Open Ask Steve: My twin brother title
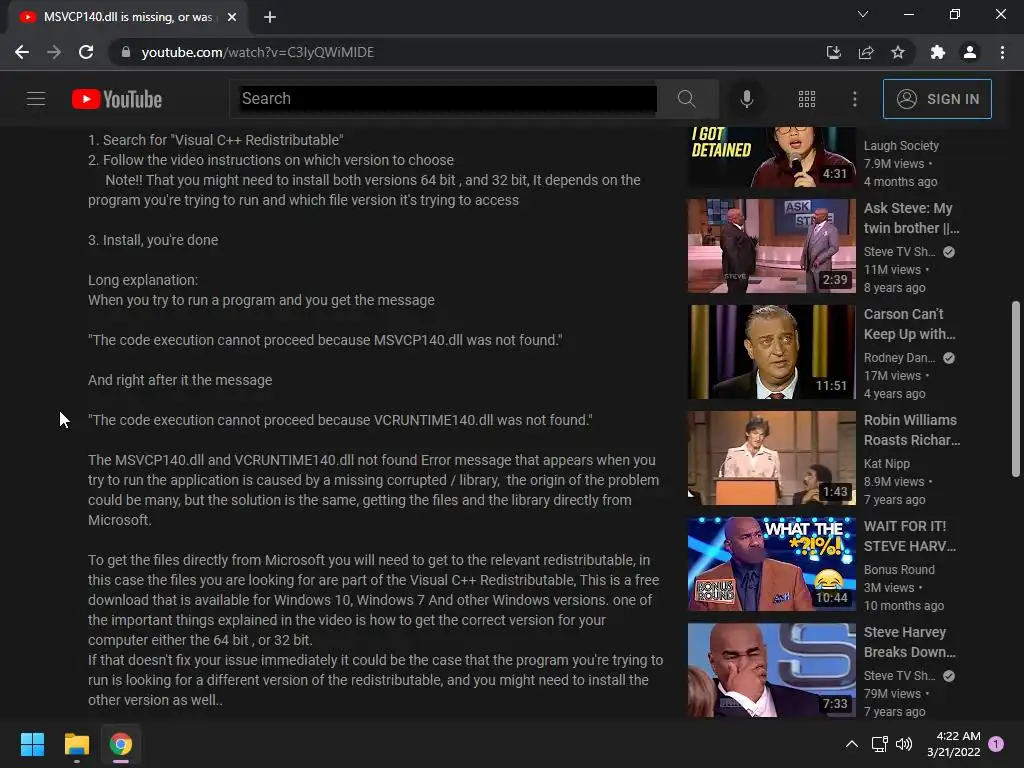This screenshot has height=768, width=1024. (x=911, y=218)
